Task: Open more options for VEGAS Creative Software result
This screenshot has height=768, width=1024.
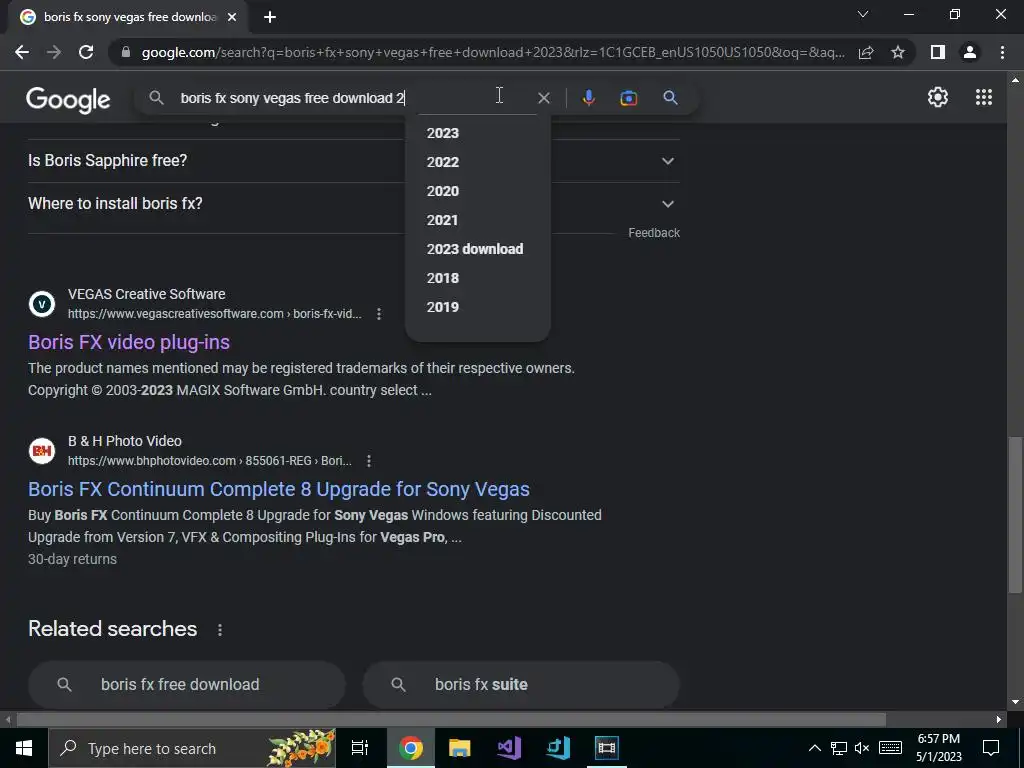Action: tap(379, 314)
